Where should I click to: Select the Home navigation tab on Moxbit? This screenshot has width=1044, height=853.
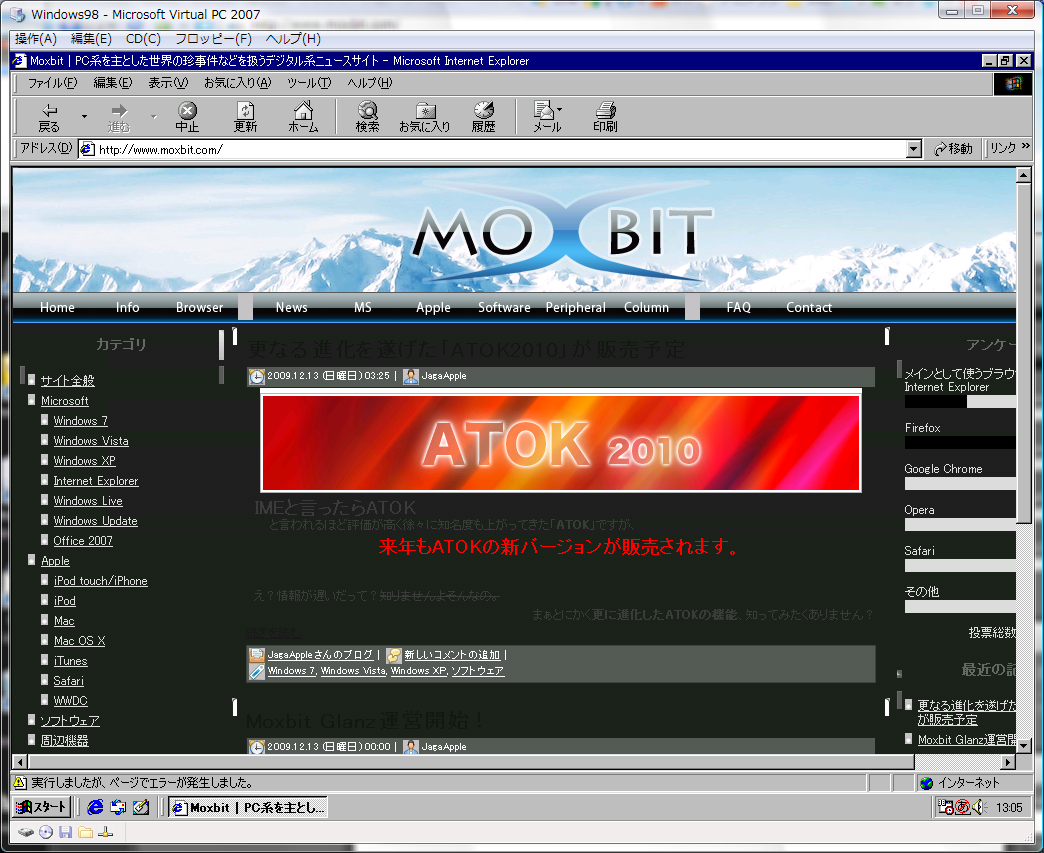coord(57,307)
